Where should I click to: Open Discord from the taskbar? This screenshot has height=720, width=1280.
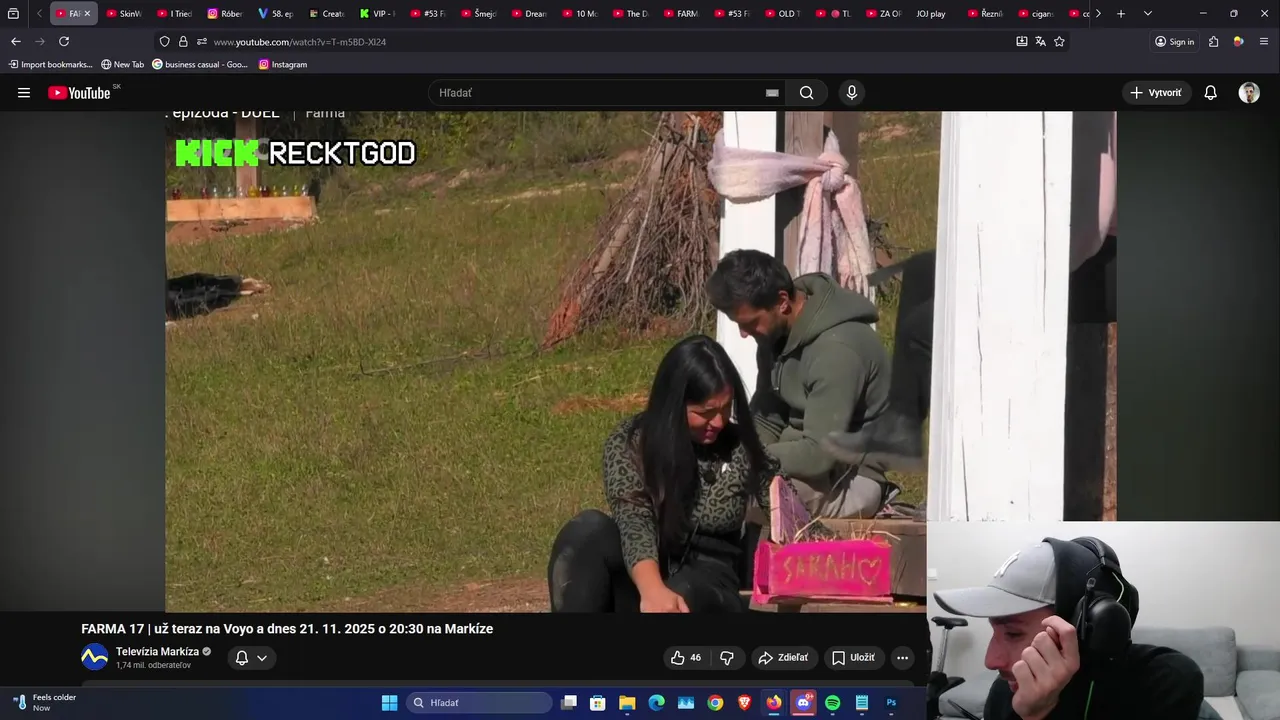(x=803, y=703)
